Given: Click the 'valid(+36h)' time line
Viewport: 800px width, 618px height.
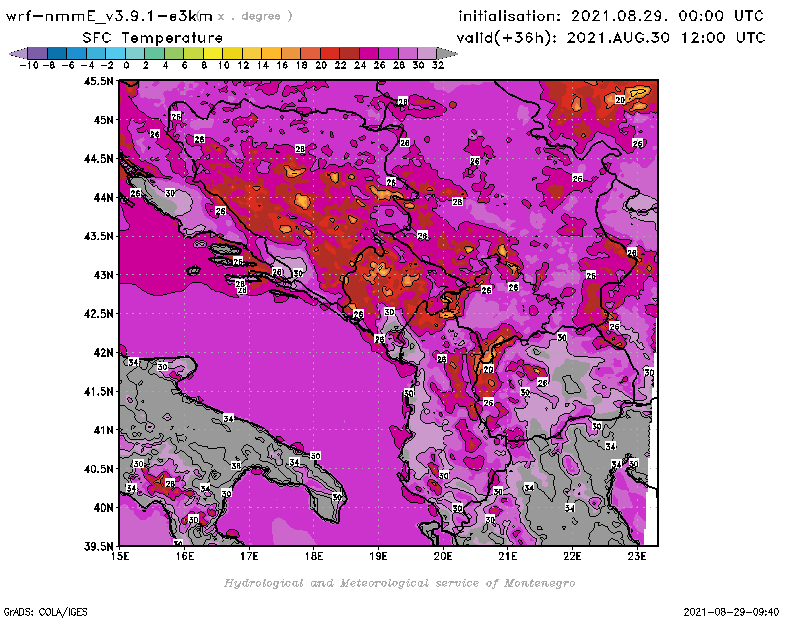Looking at the screenshot, I should click(x=611, y=38).
